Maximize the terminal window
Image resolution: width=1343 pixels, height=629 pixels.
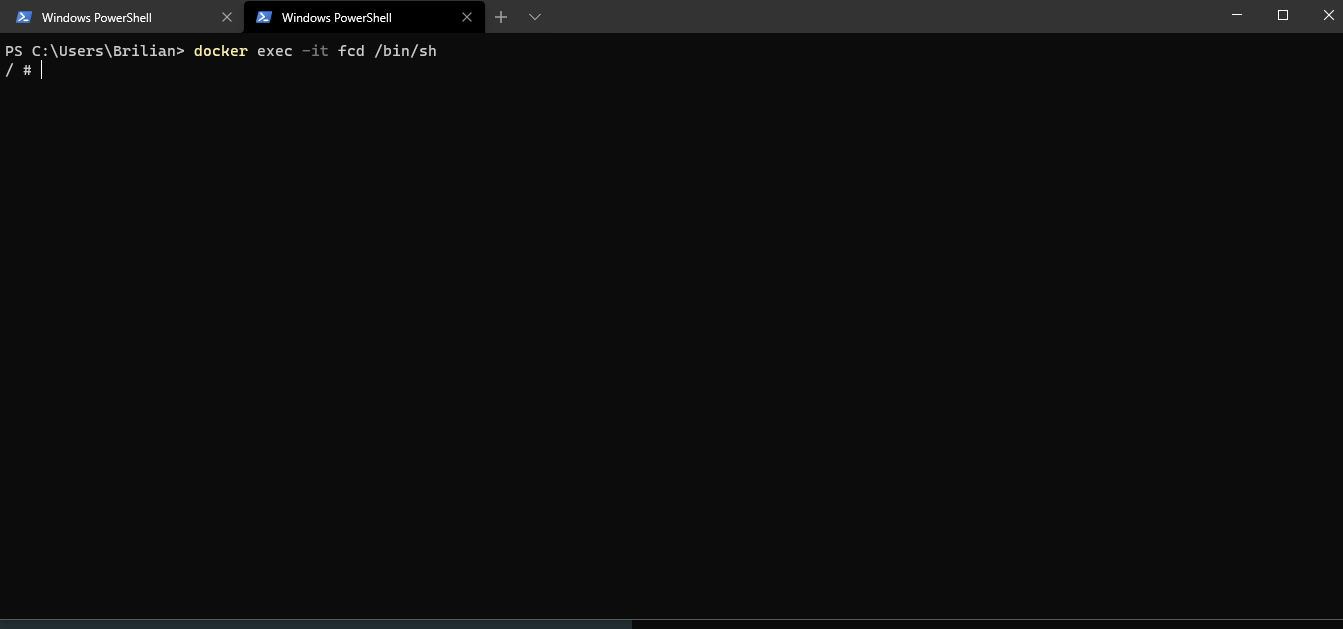click(x=1283, y=15)
